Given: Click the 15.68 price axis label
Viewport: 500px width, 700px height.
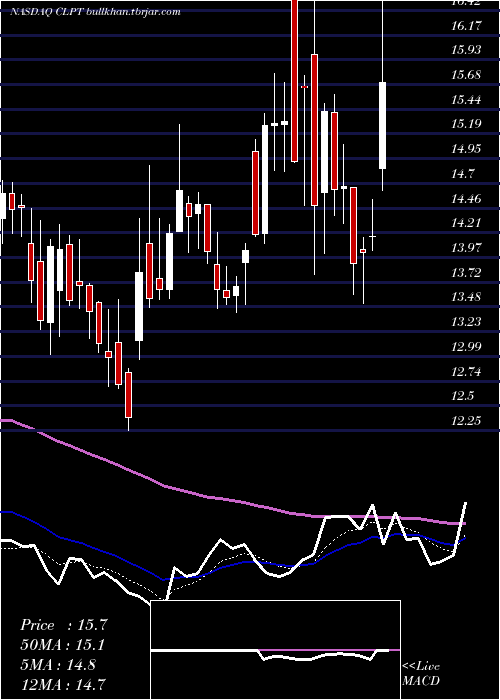Looking at the screenshot, I should (x=466, y=75).
